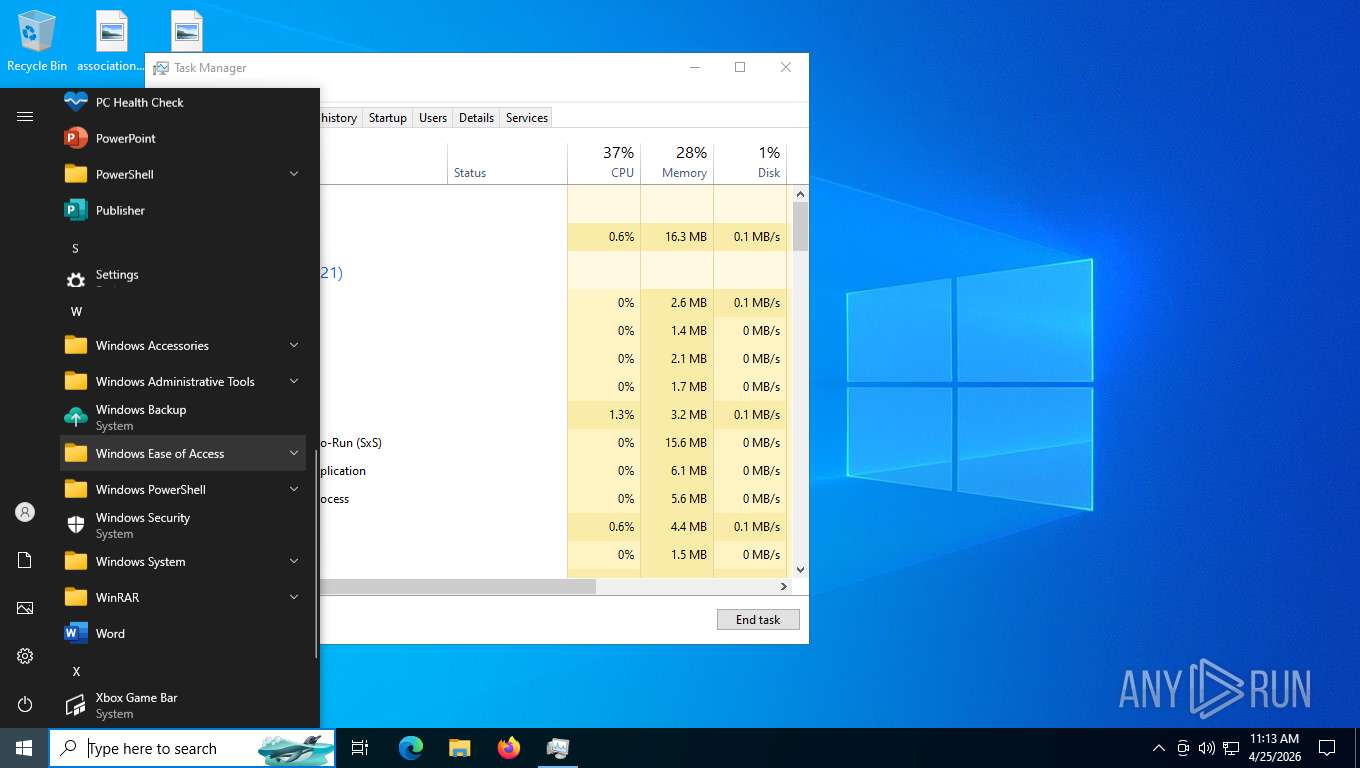Open Windows System folder
The image size is (1360, 768).
point(184,561)
